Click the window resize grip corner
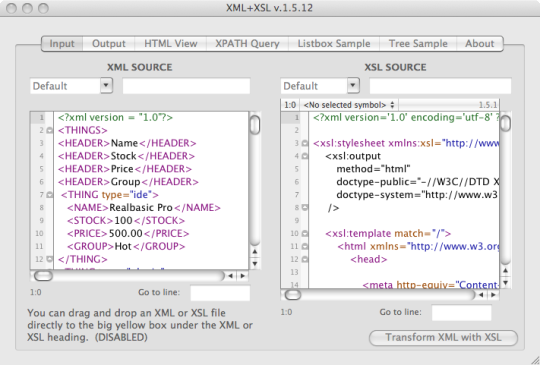Viewport: 540px width, 365px height. point(534,359)
